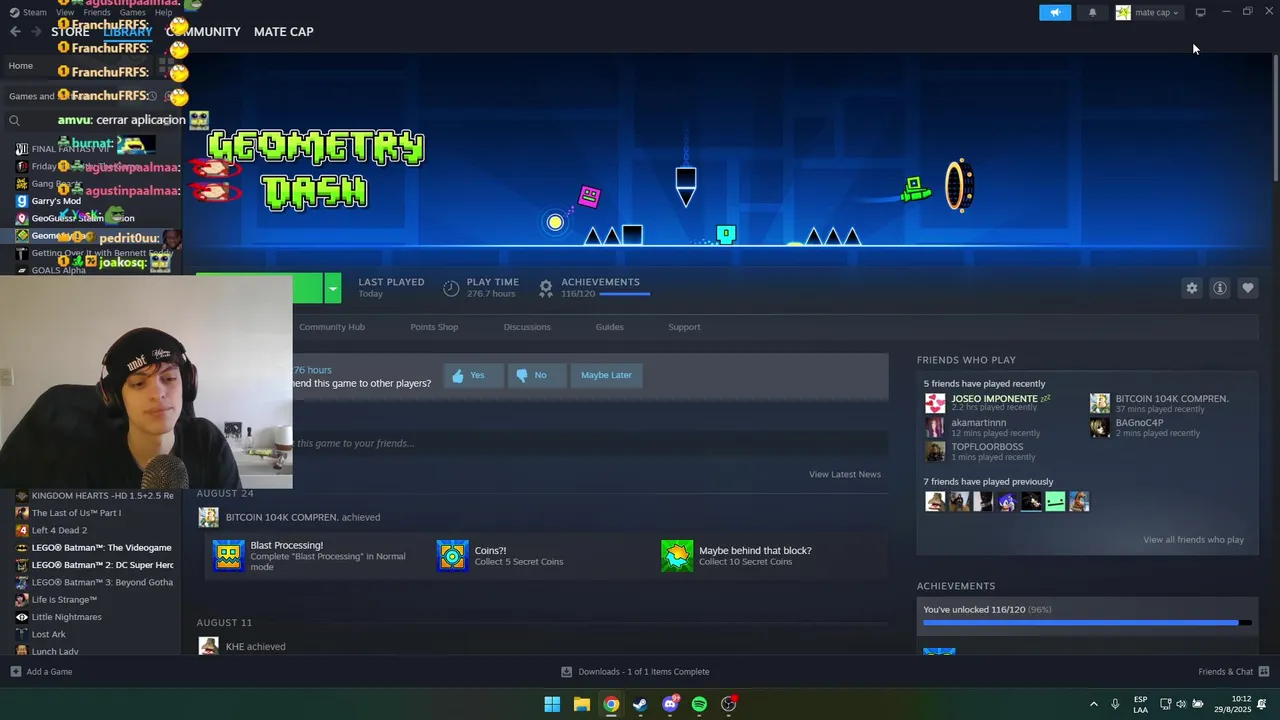Show hidden tray icons chevron
The image size is (1280, 720).
click(x=1093, y=704)
